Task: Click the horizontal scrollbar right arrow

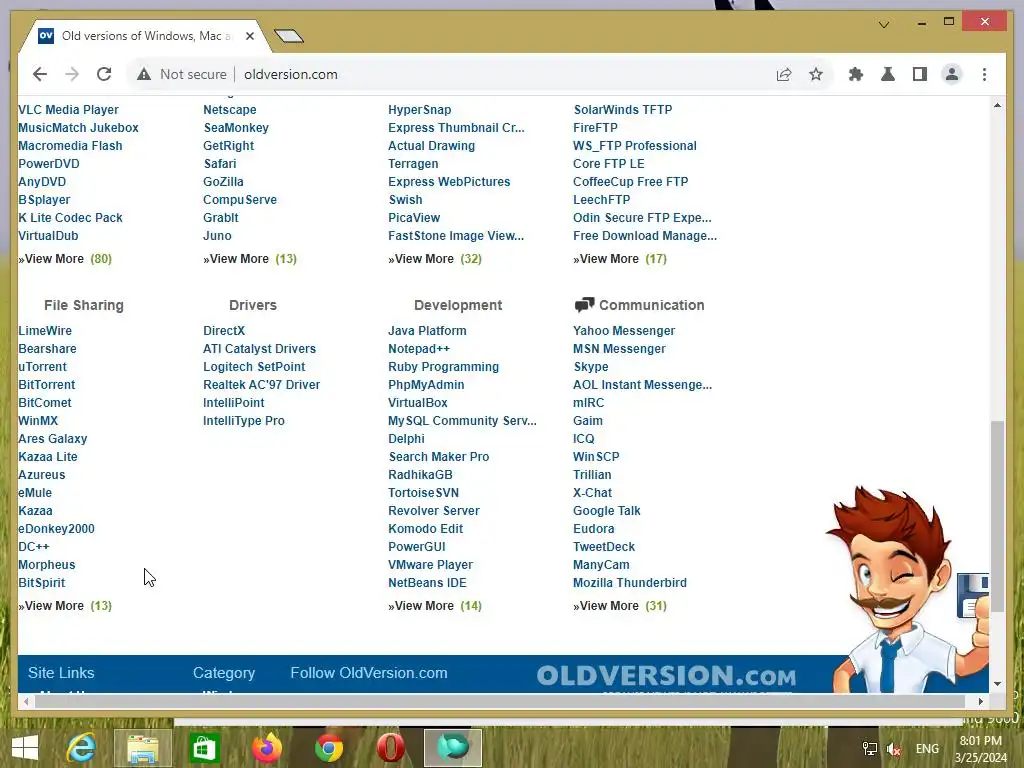Action: (980, 701)
